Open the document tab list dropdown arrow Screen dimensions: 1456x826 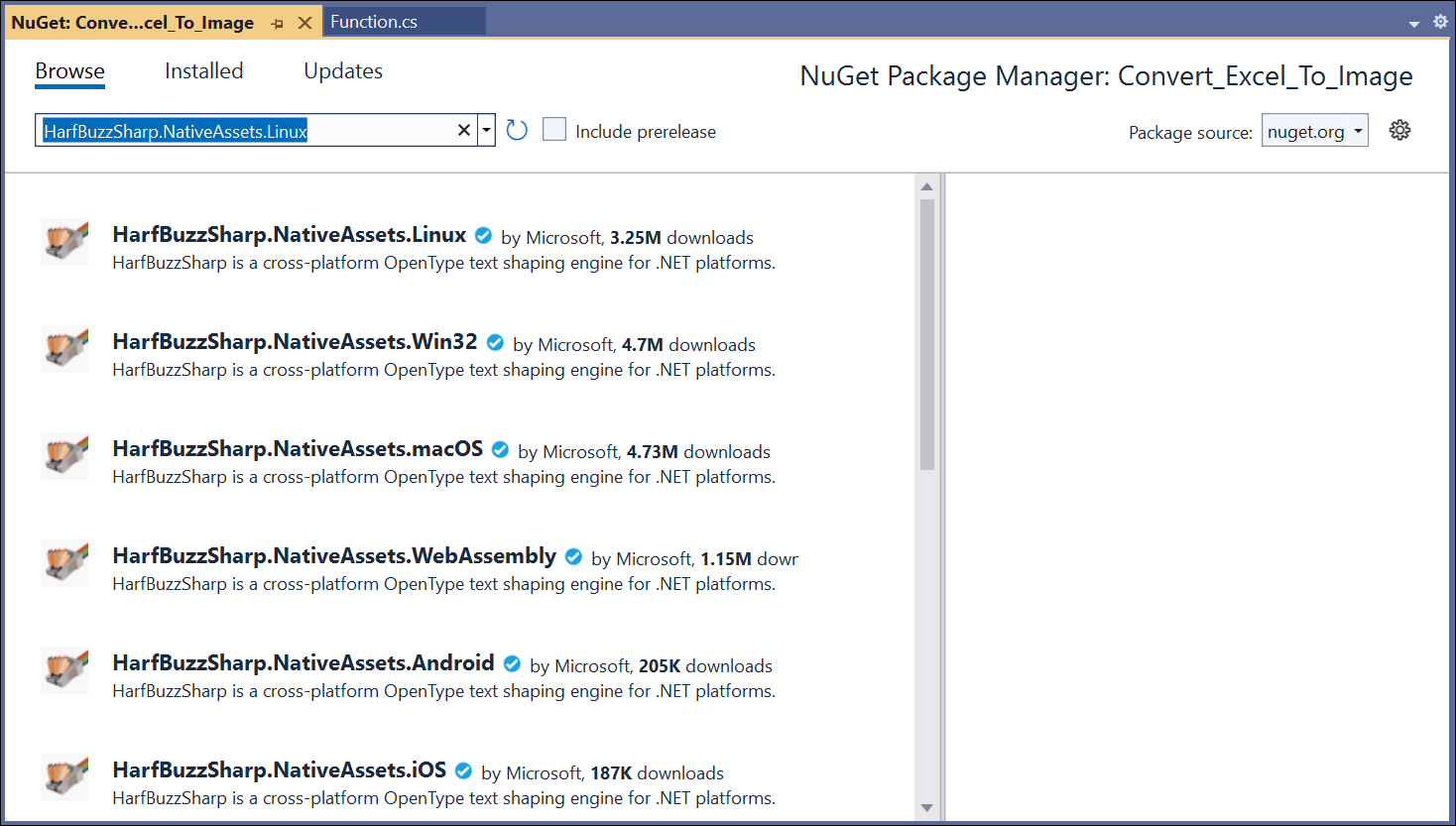click(1414, 24)
